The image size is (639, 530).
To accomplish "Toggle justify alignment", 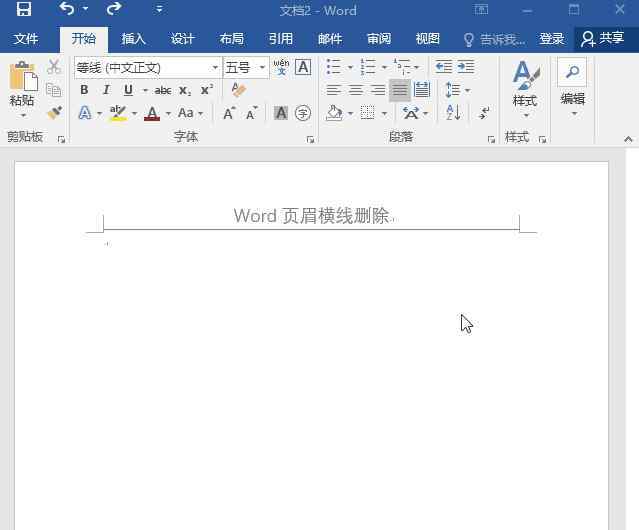I will pos(400,90).
